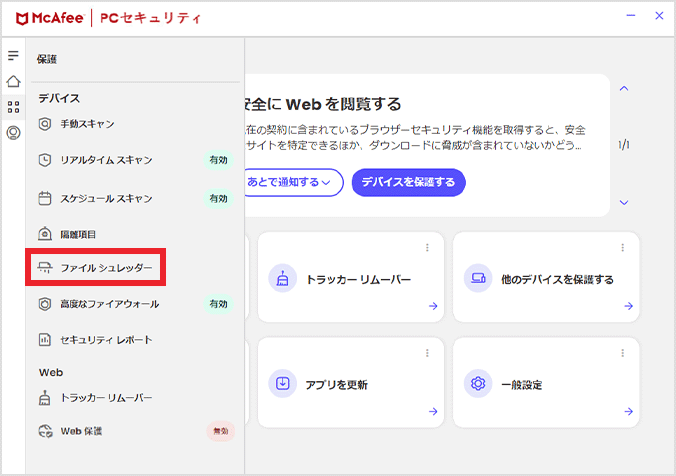
Task: Click 有効 badge for スケジュール スキャン
Action: [x=219, y=198]
